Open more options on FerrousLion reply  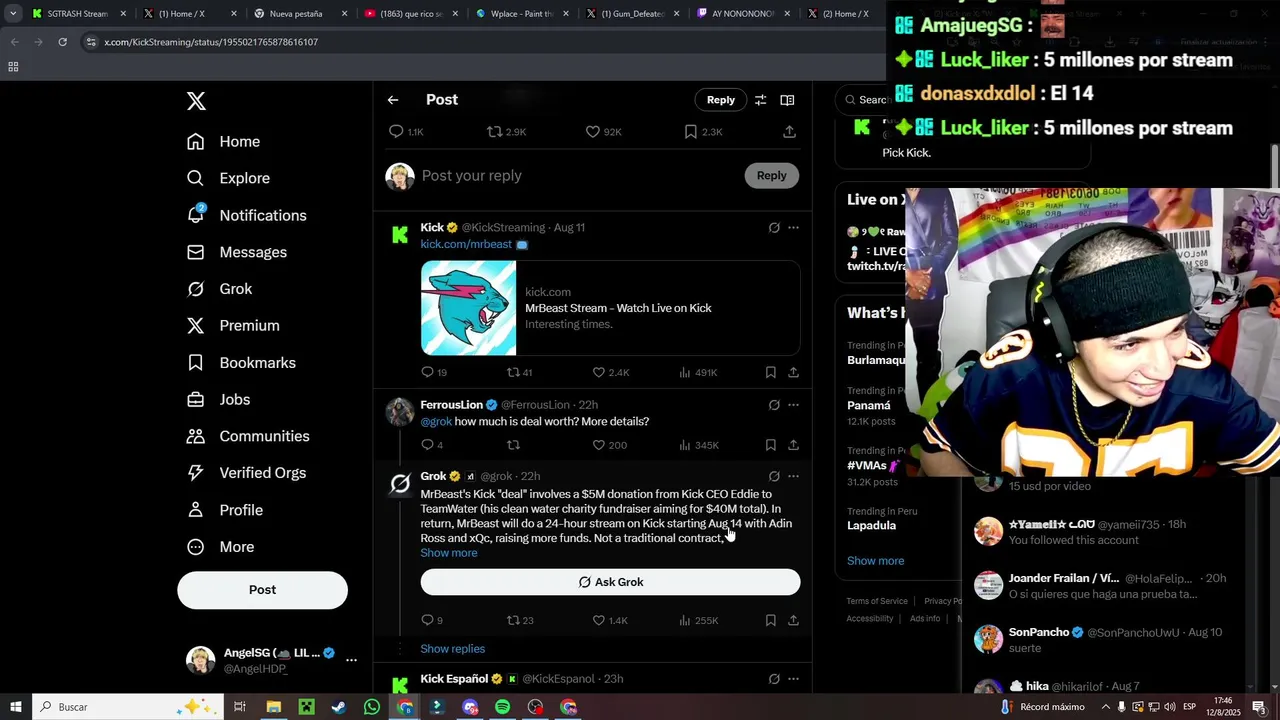[793, 405]
